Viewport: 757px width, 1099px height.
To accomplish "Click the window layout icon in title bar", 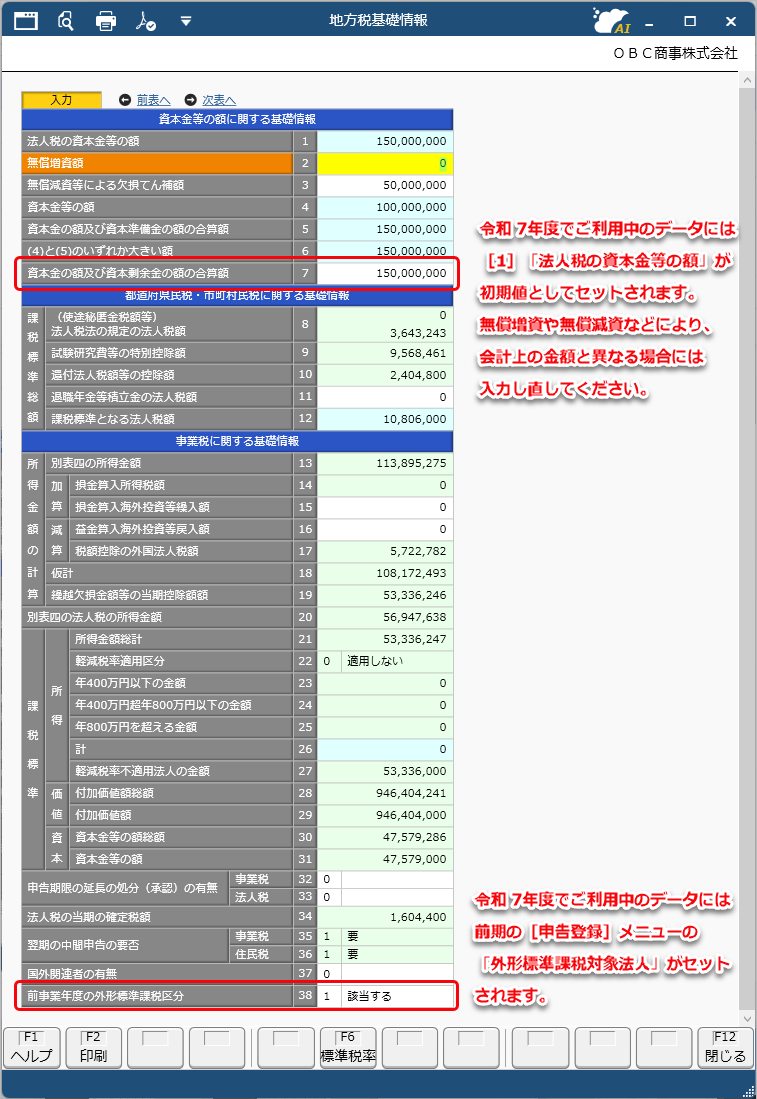I will point(26,20).
